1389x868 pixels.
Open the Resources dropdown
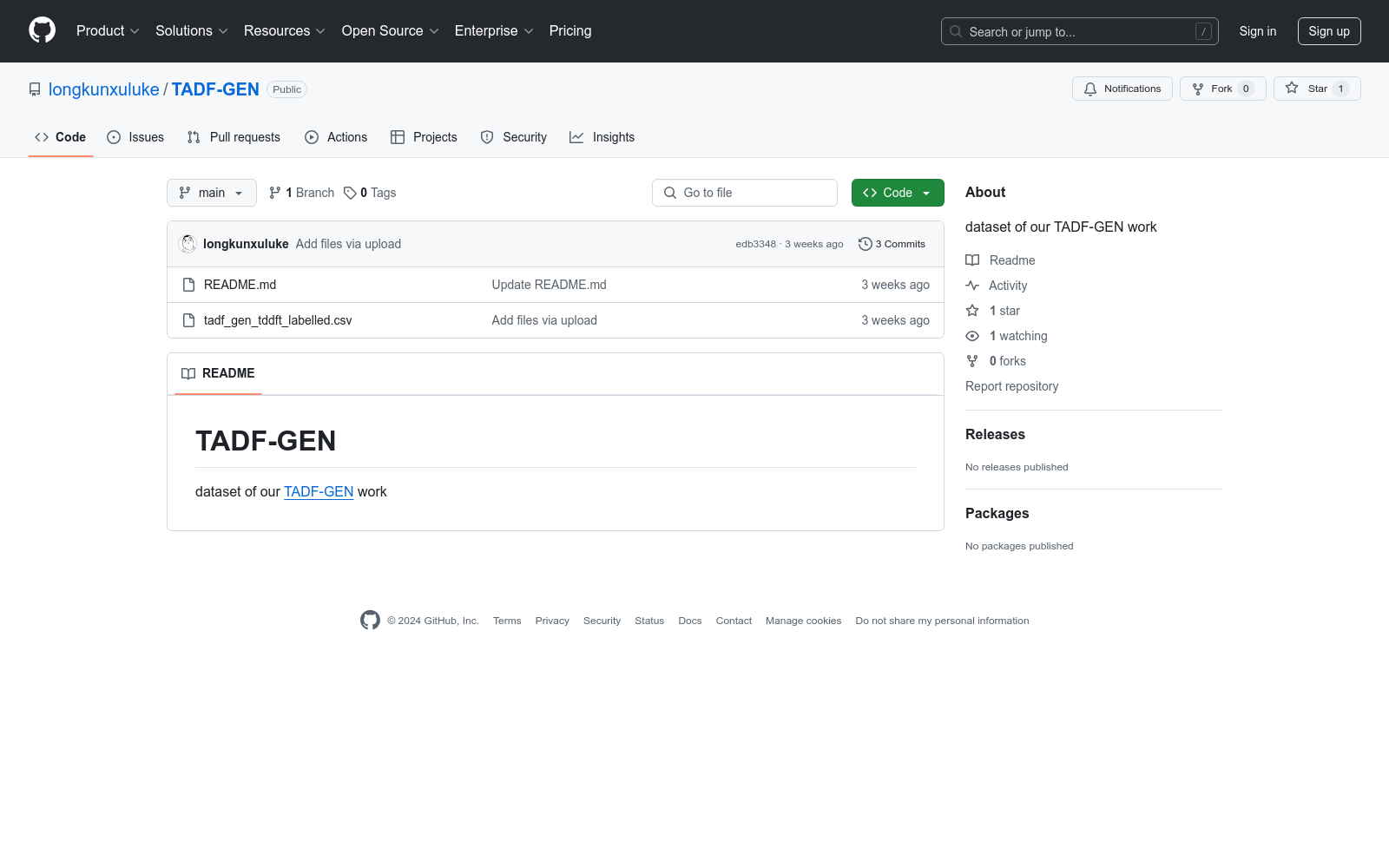coord(284,30)
